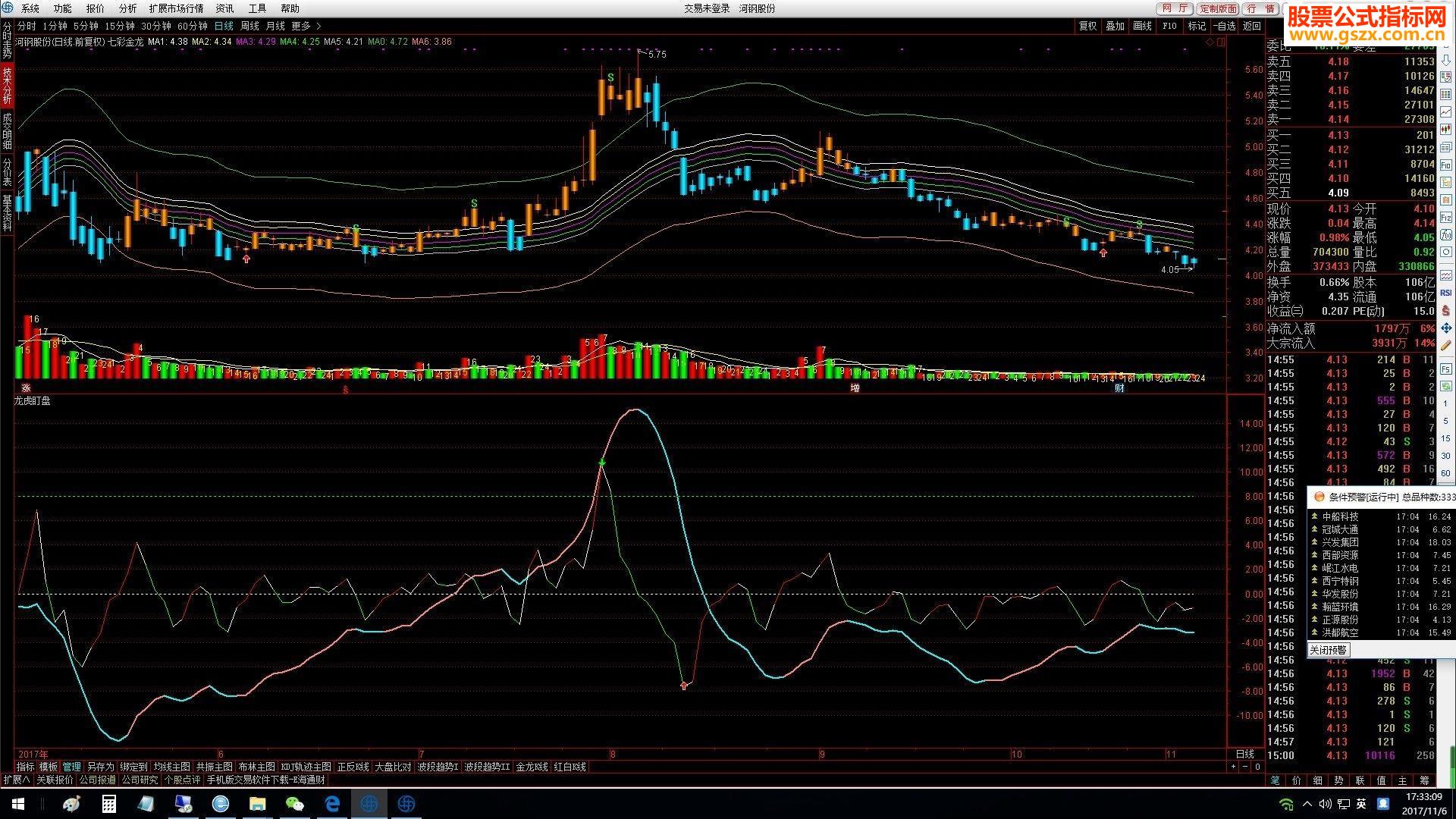Open Microsoft Edge from the taskbar
Viewport: 1456px width, 819px height.
[x=332, y=804]
